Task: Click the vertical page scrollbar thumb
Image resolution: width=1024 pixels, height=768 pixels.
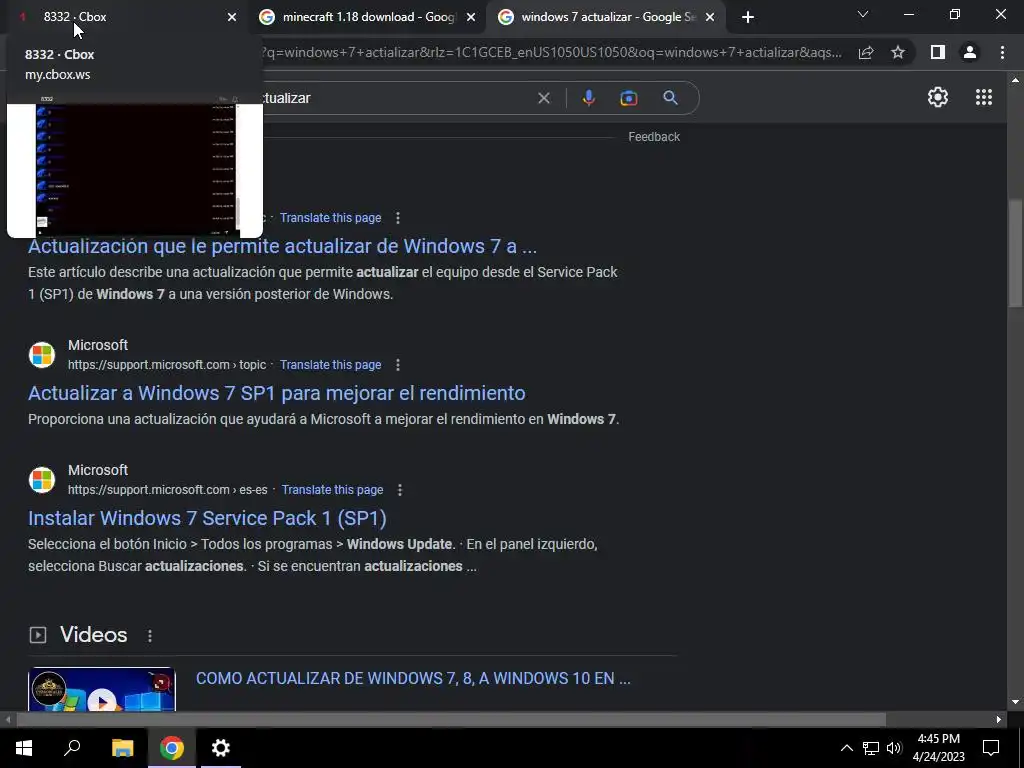Action: pos(1015,253)
